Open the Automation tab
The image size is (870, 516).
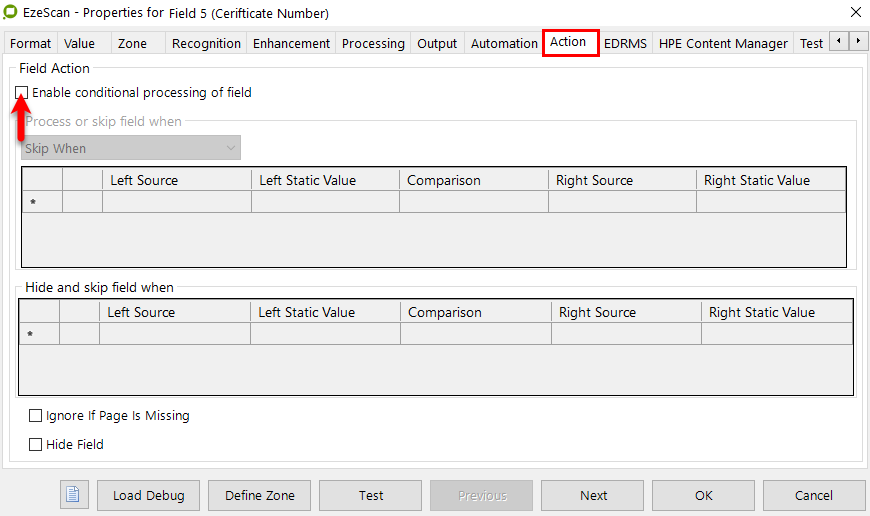[x=504, y=43]
